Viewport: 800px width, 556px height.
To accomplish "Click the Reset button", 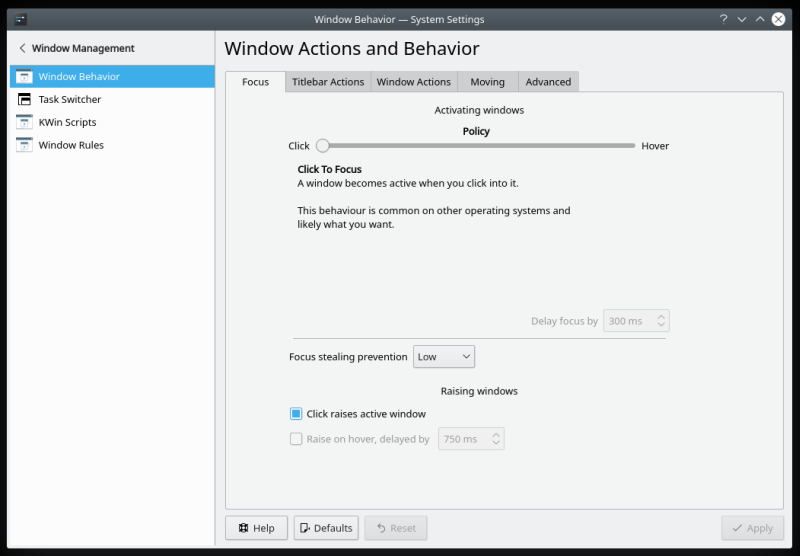I will [x=396, y=528].
